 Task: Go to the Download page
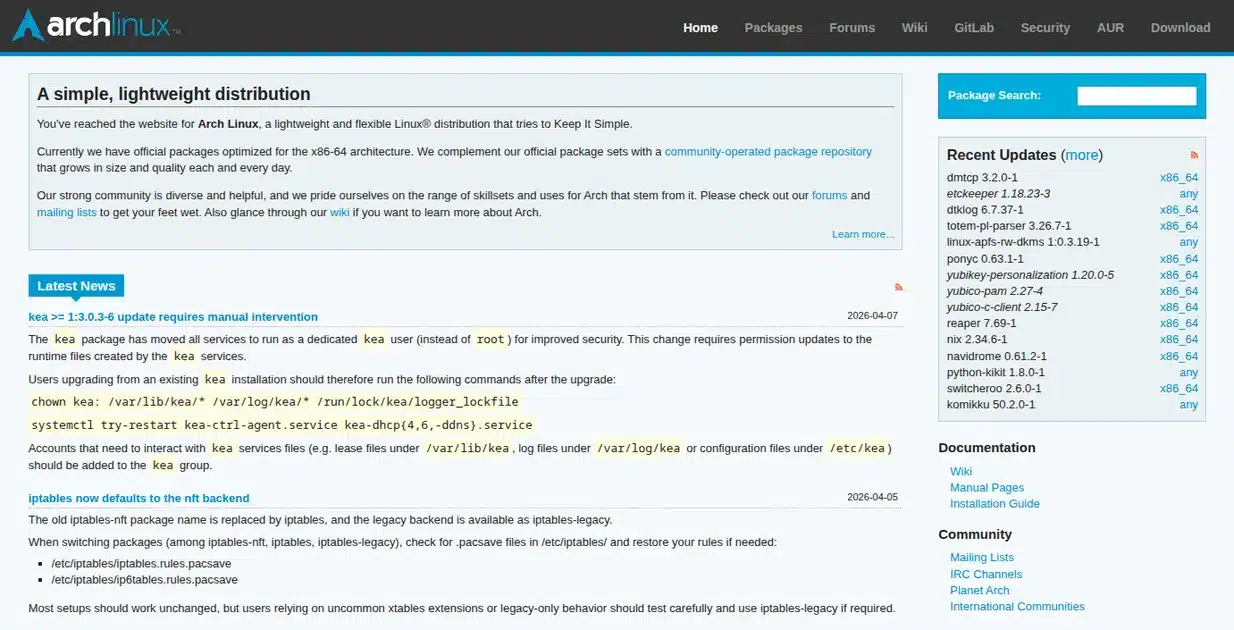click(1180, 28)
